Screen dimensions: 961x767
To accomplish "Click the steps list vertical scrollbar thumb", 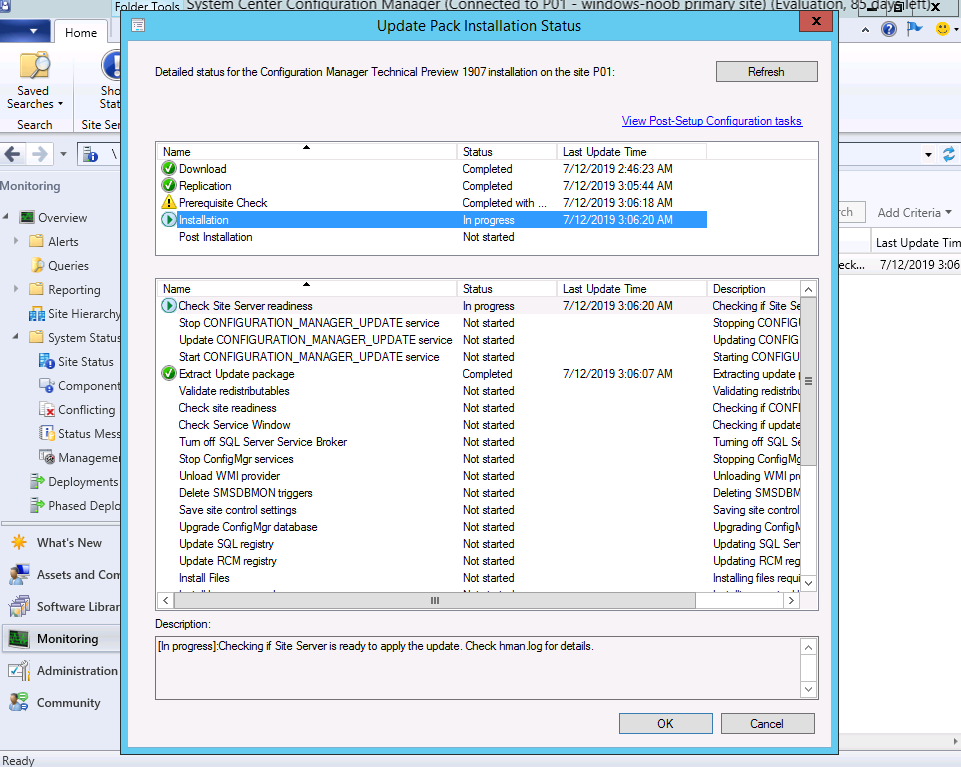I will [808, 381].
